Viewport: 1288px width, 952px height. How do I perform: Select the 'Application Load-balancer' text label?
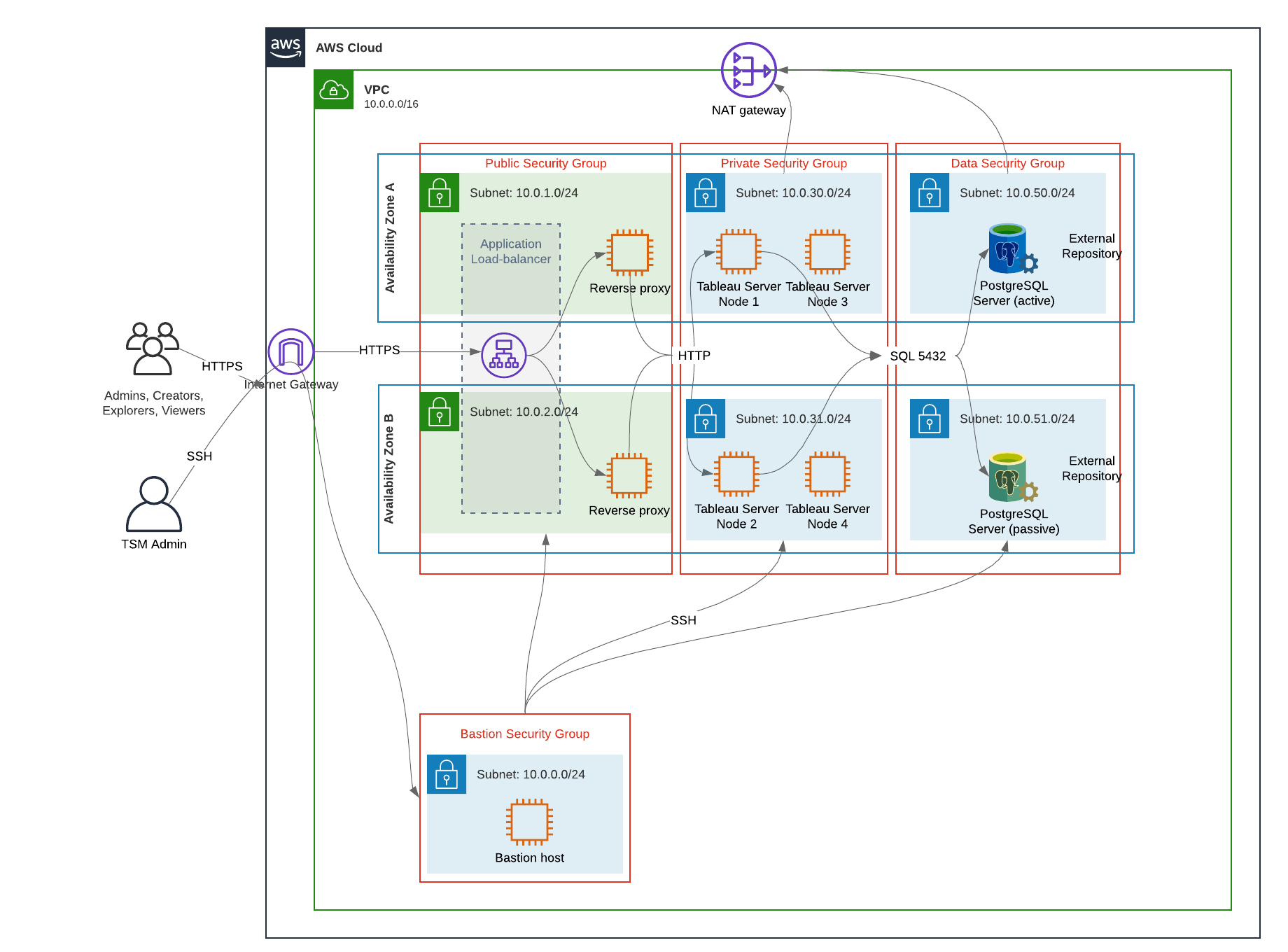point(511,251)
